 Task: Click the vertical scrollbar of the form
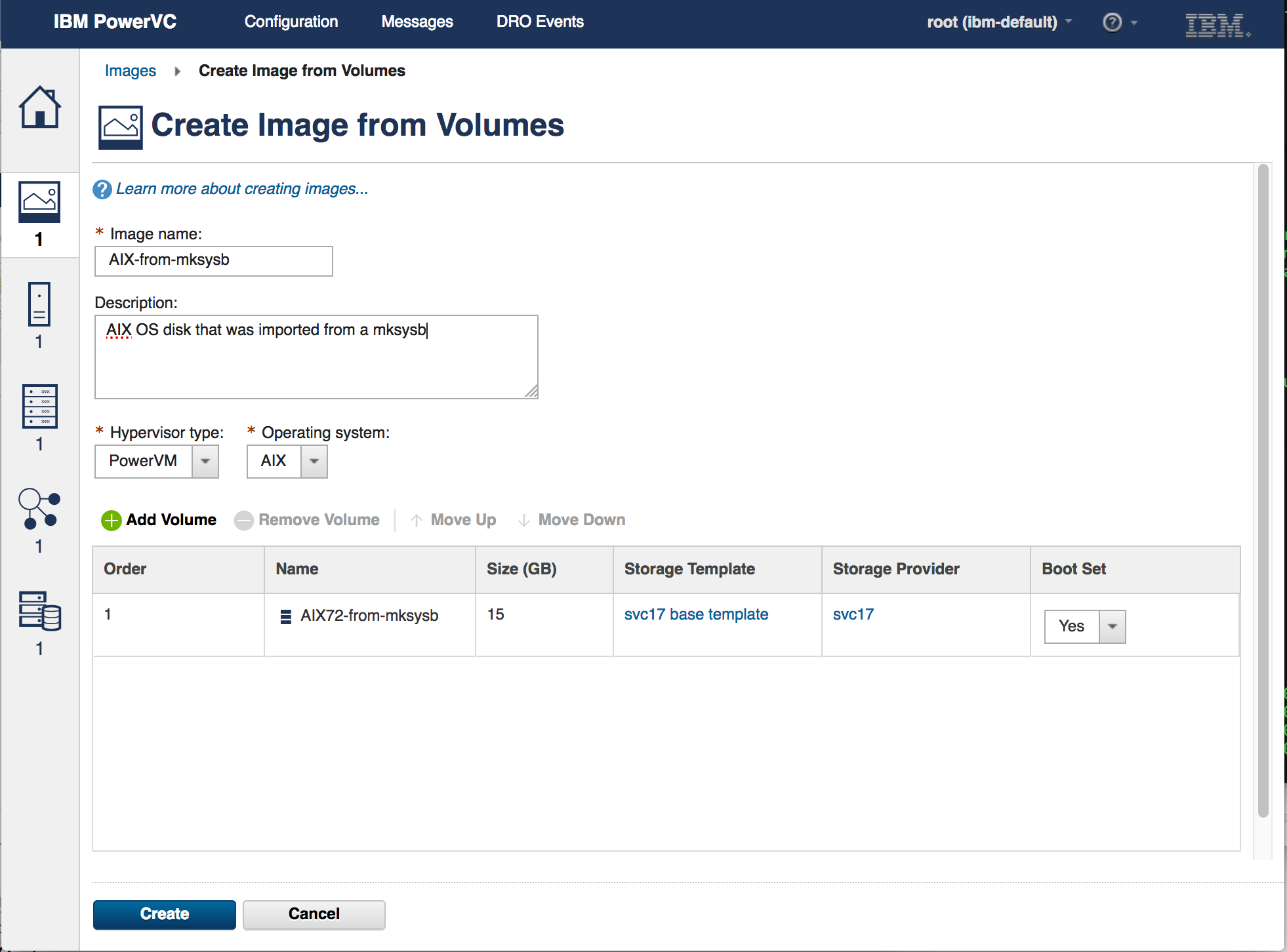(1263, 490)
